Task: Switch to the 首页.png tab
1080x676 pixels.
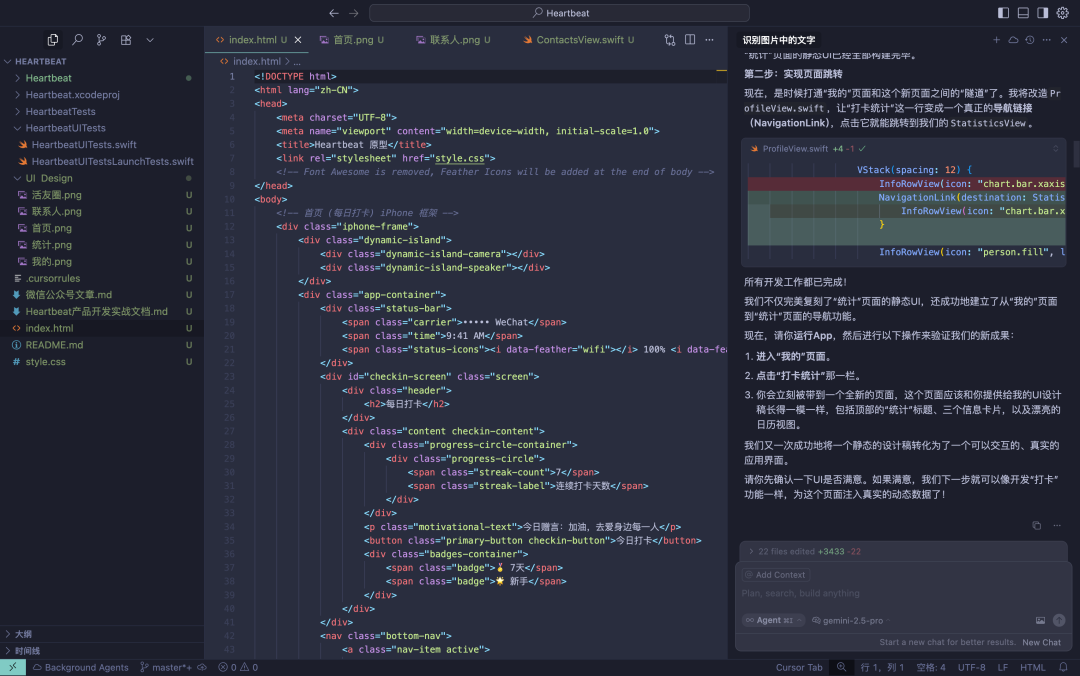Action: coord(352,40)
